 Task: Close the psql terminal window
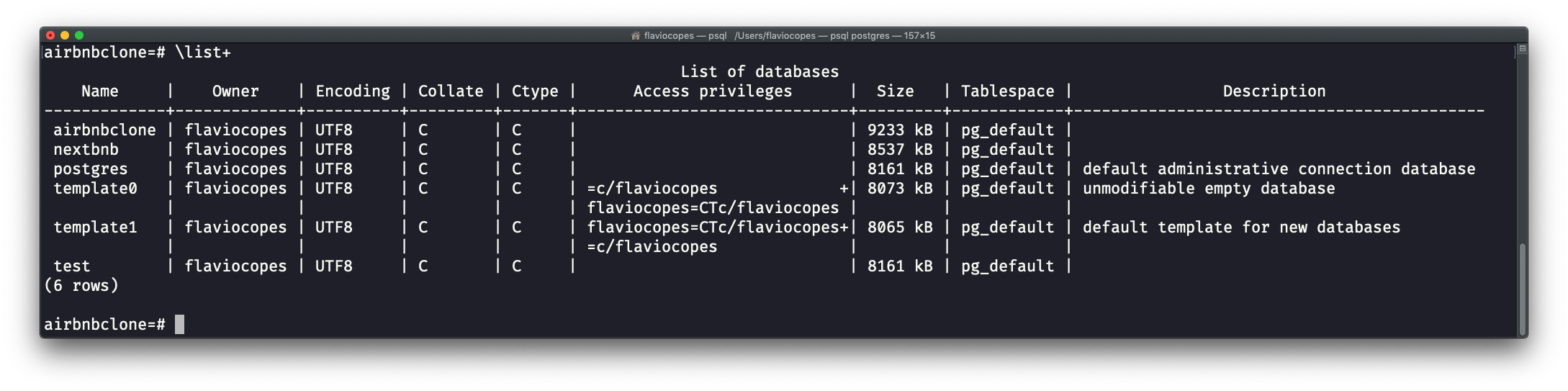coord(50,35)
